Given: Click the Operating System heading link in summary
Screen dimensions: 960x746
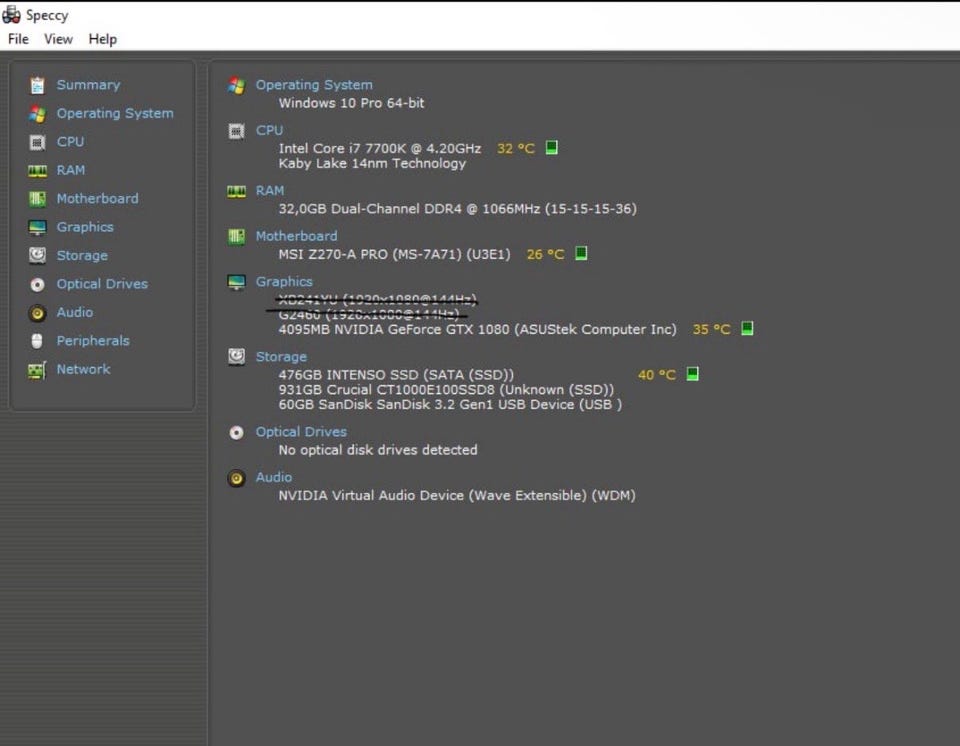Looking at the screenshot, I should click(314, 85).
